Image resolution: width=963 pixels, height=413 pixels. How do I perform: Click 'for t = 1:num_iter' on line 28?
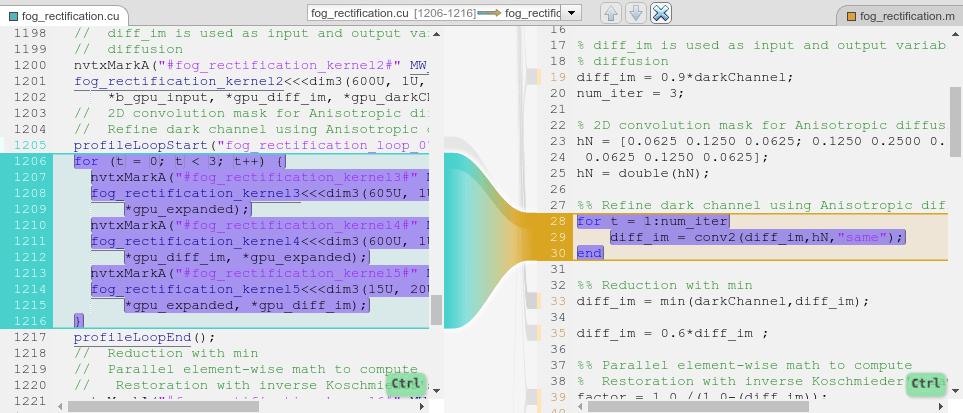652,221
